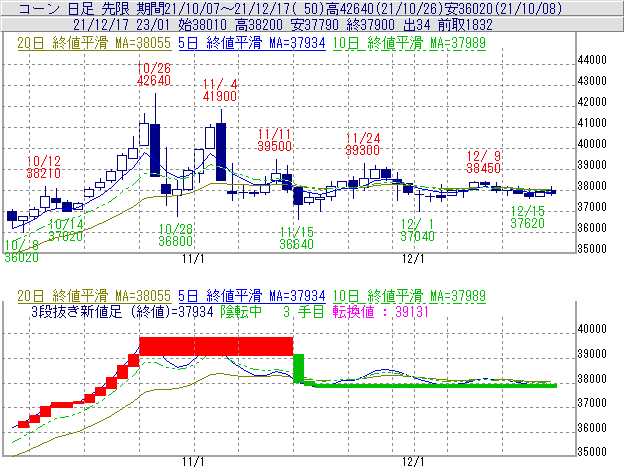The width and height of the screenshot is (624, 475).
Task: Click the 10/14 37020 low annotation
Action: coord(66,230)
